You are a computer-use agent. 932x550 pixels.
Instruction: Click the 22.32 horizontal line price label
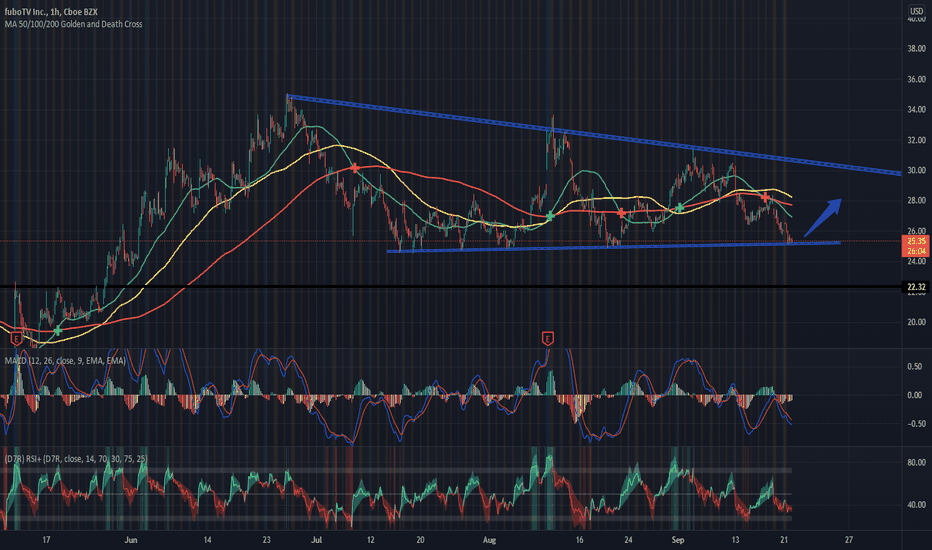tap(916, 287)
